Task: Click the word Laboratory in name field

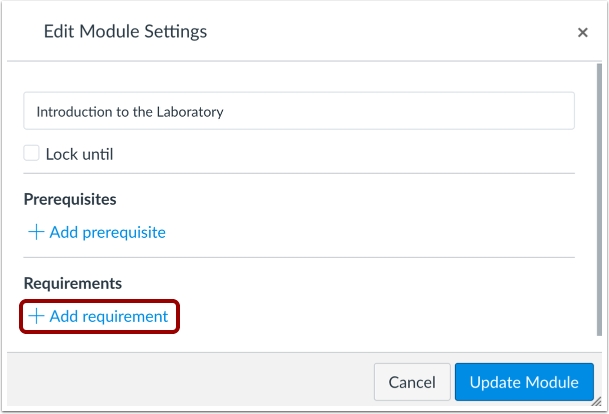Action: point(188,112)
